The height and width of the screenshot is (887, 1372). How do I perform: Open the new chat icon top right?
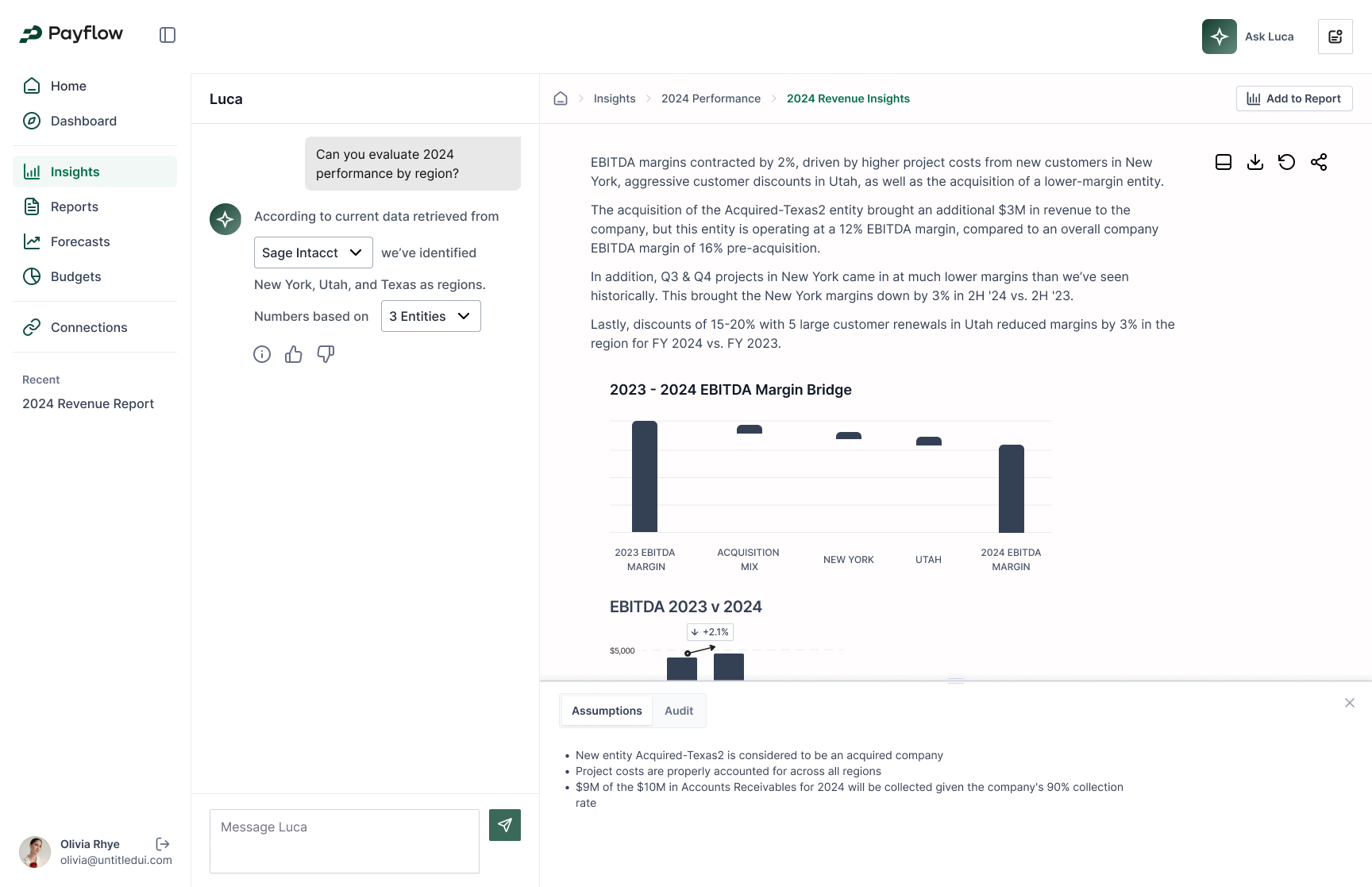(1335, 37)
